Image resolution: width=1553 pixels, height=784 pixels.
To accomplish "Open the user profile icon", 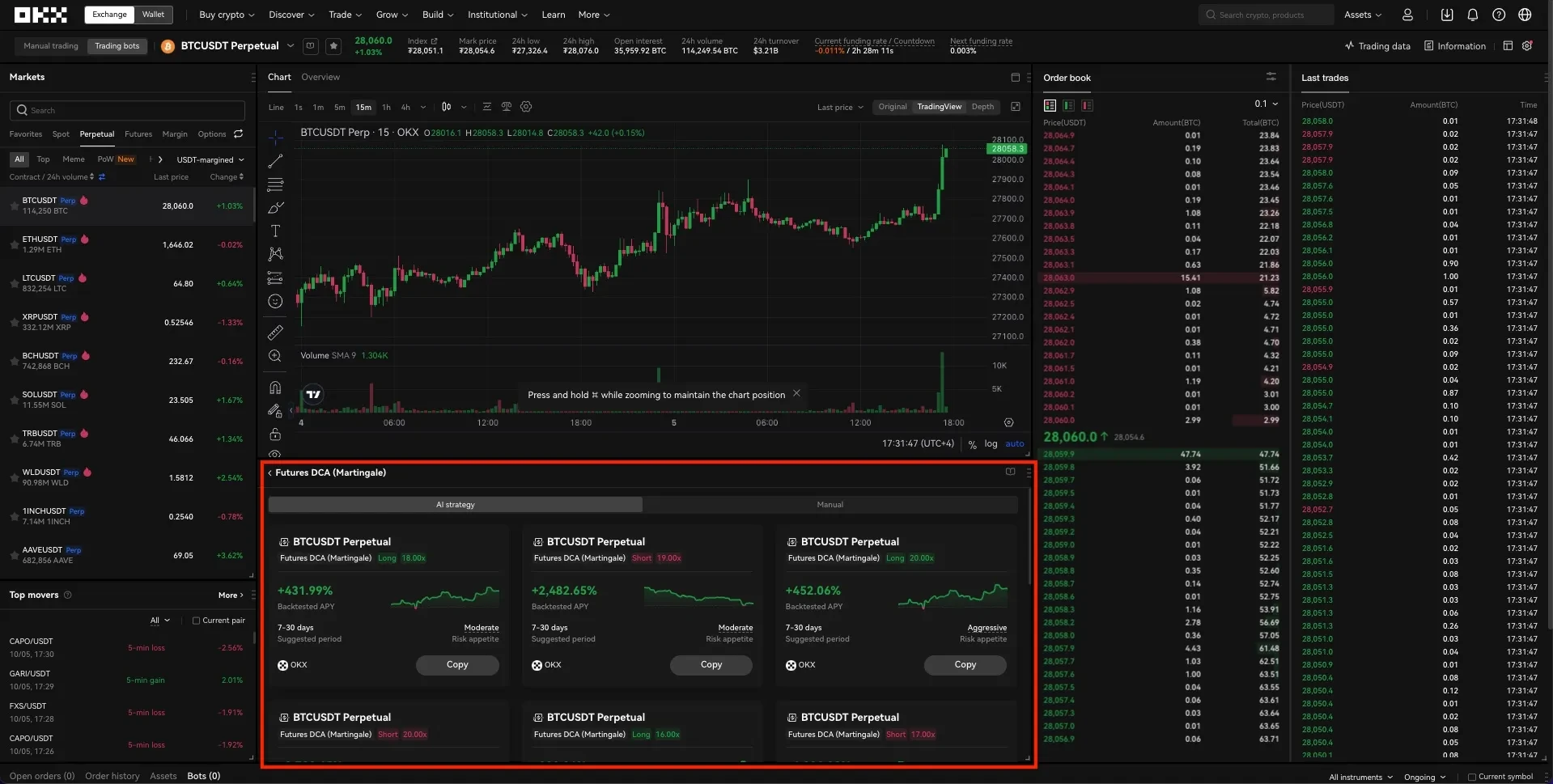I will pyautogui.click(x=1407, y=15).
